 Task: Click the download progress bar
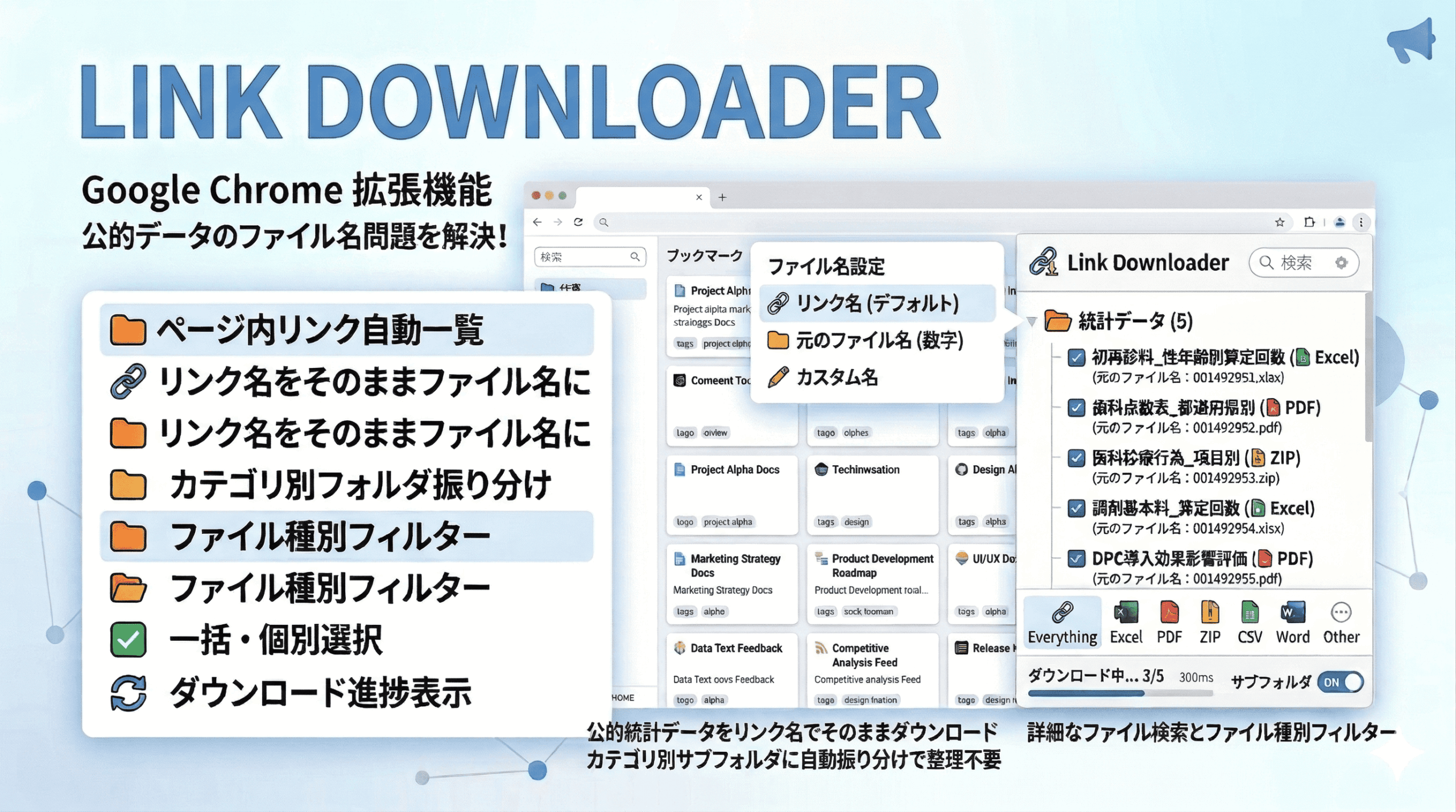coord(1119,693)
